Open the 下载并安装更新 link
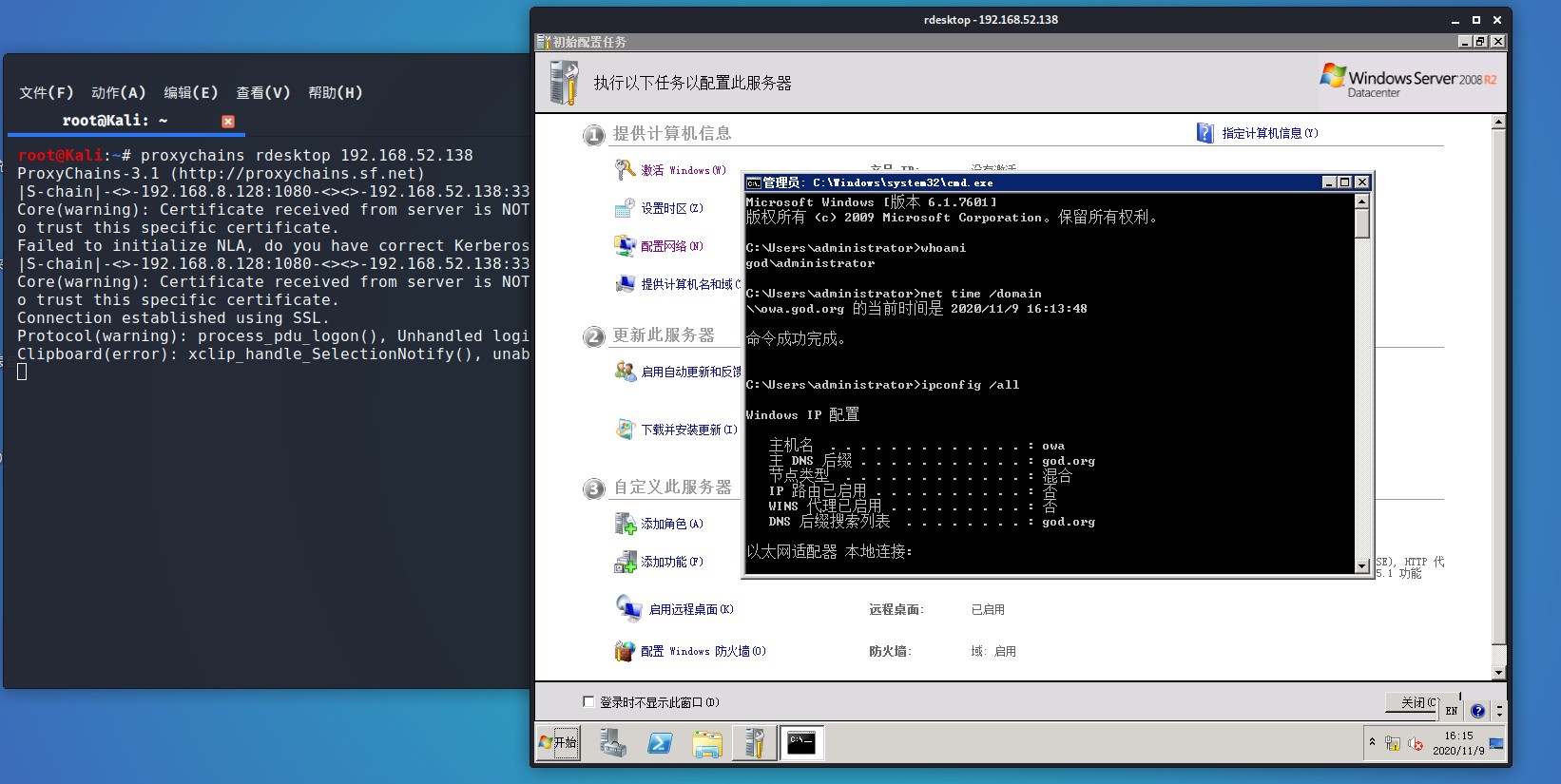 (689, 430)
